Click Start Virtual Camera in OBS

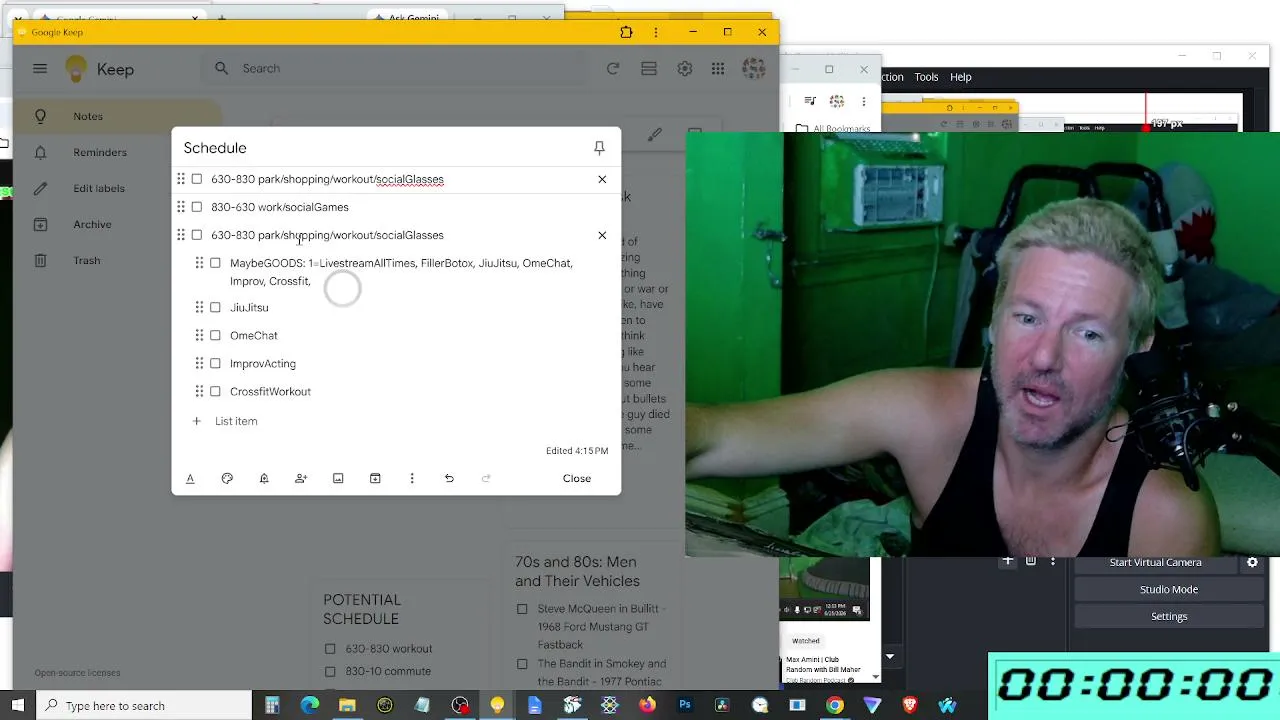click(1155, 562)
